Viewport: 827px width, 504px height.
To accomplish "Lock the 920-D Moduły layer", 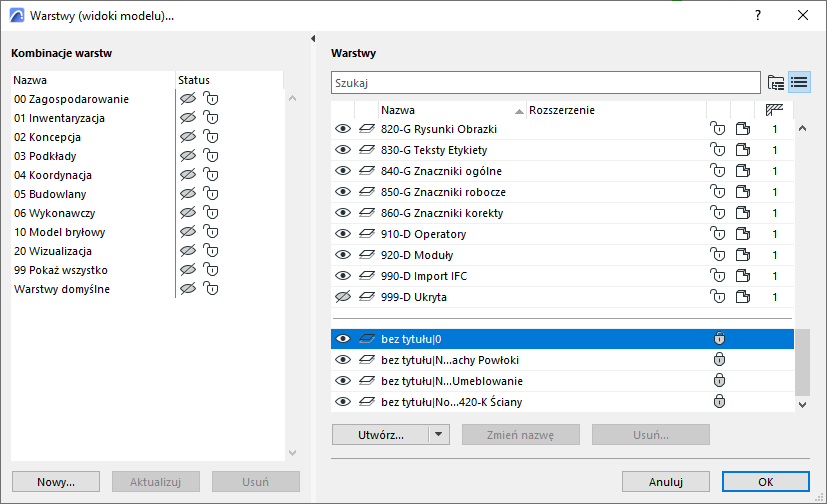I will [718, 255].
